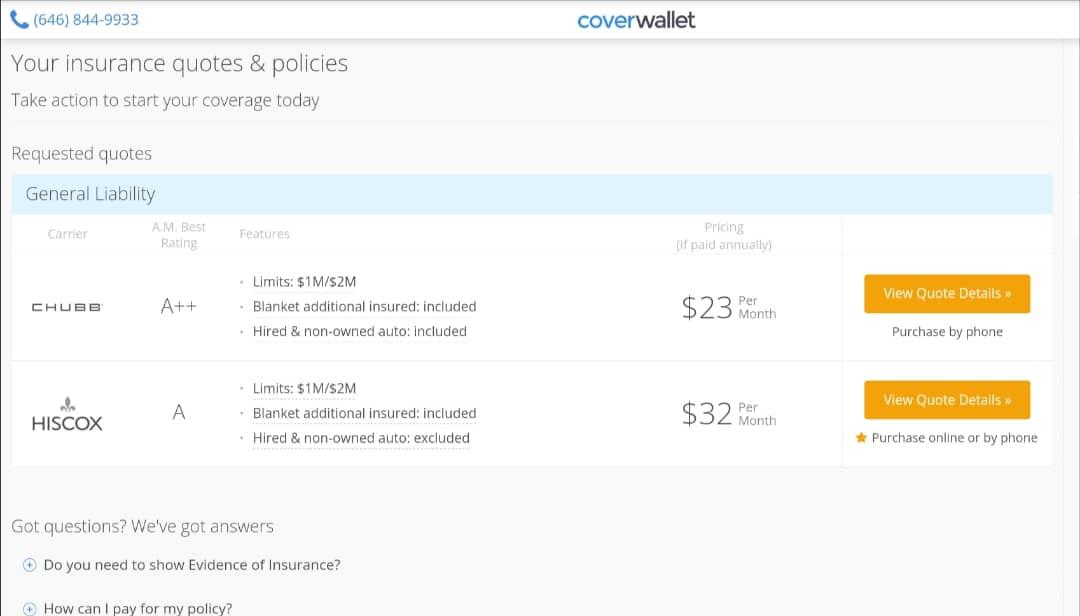Click the A rating for Hiscox
The height and width of the screenshot is (616, 1080).
click(x=178, y=413)
